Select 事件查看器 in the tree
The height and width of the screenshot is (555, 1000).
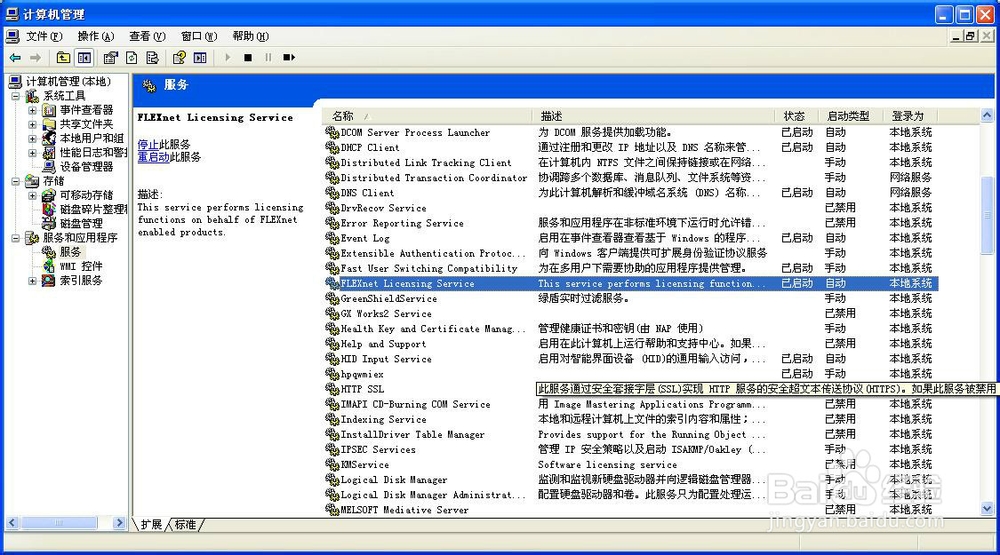pyautogui.click(x=87, y=110)
